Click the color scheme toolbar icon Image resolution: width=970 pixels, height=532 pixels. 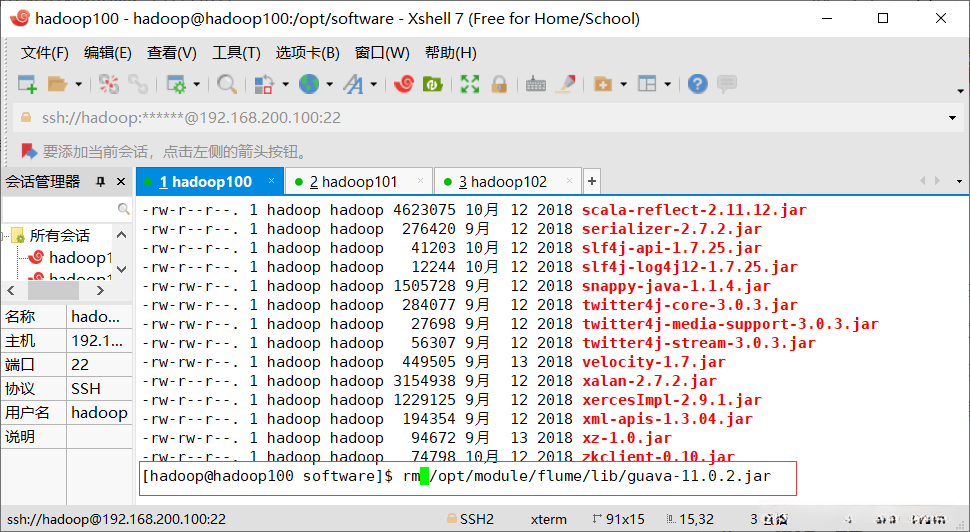265,84
